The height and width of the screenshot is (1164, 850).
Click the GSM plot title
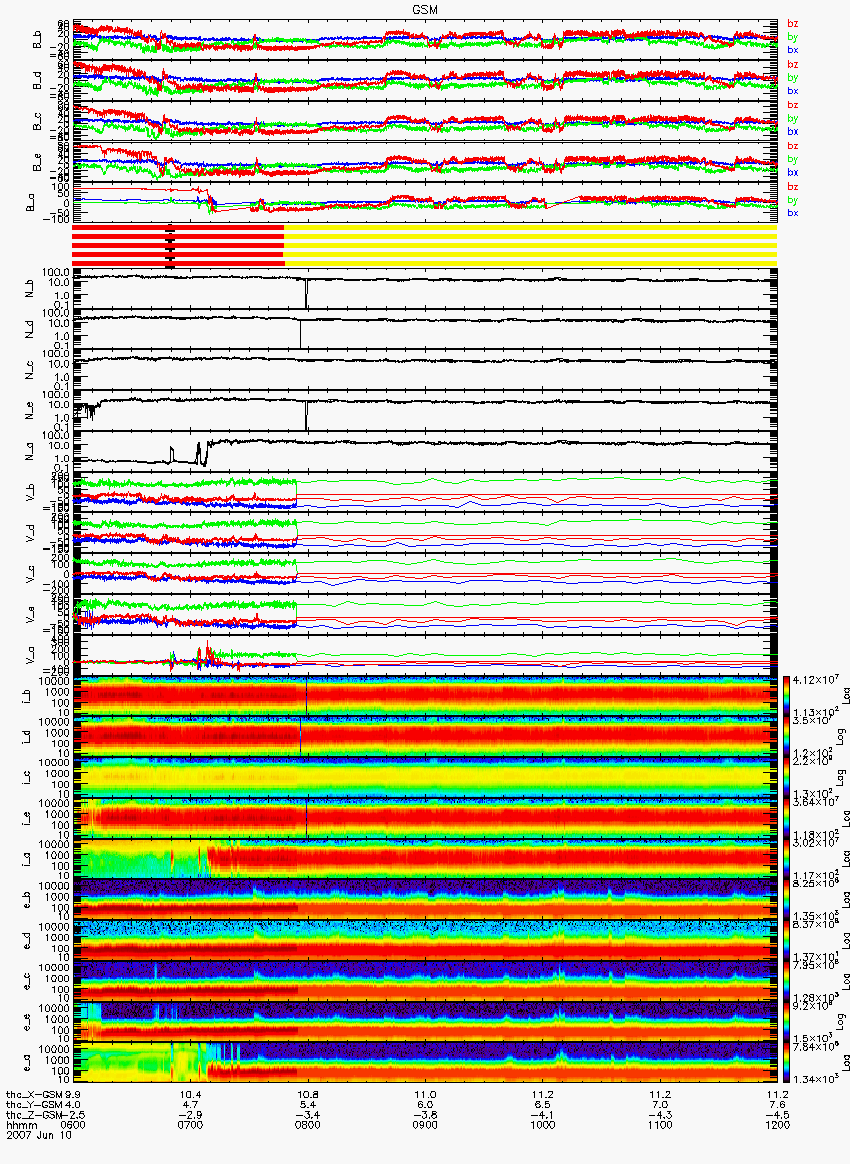425,8
